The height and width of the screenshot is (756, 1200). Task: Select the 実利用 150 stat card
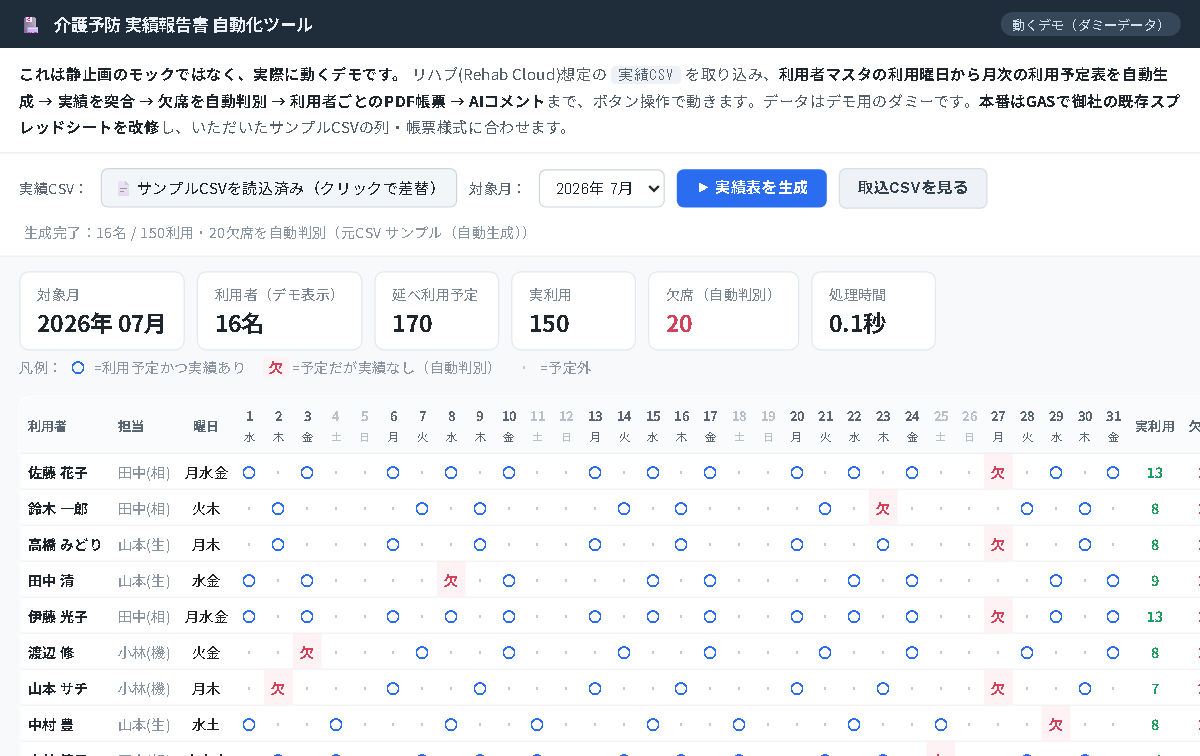point(573,311)
